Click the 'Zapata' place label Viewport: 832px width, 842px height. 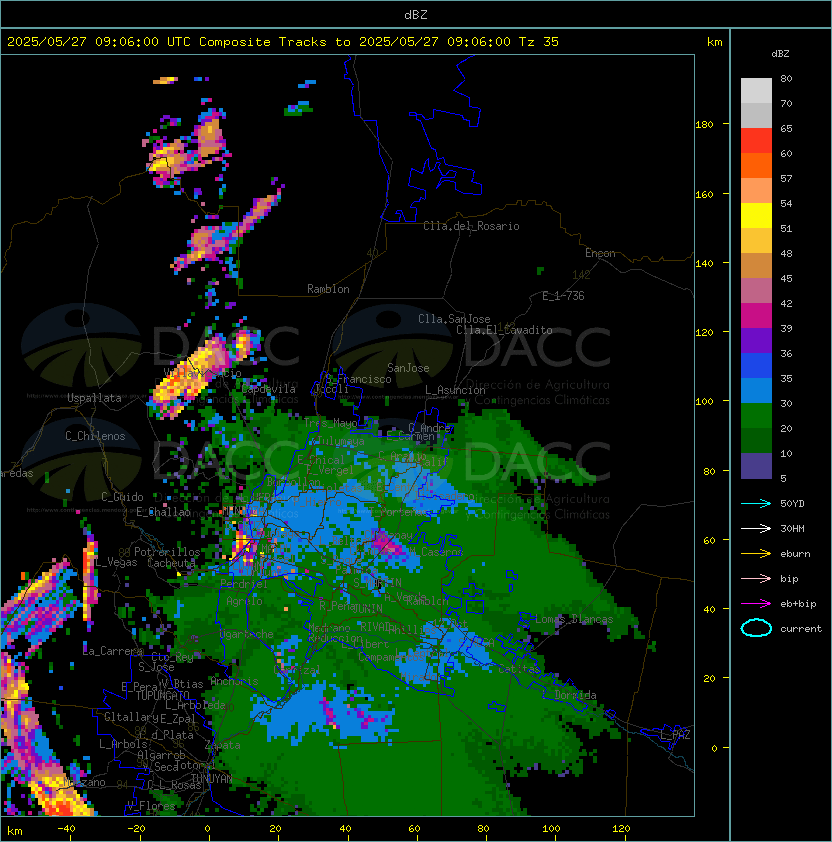click(x=222, y=745)
